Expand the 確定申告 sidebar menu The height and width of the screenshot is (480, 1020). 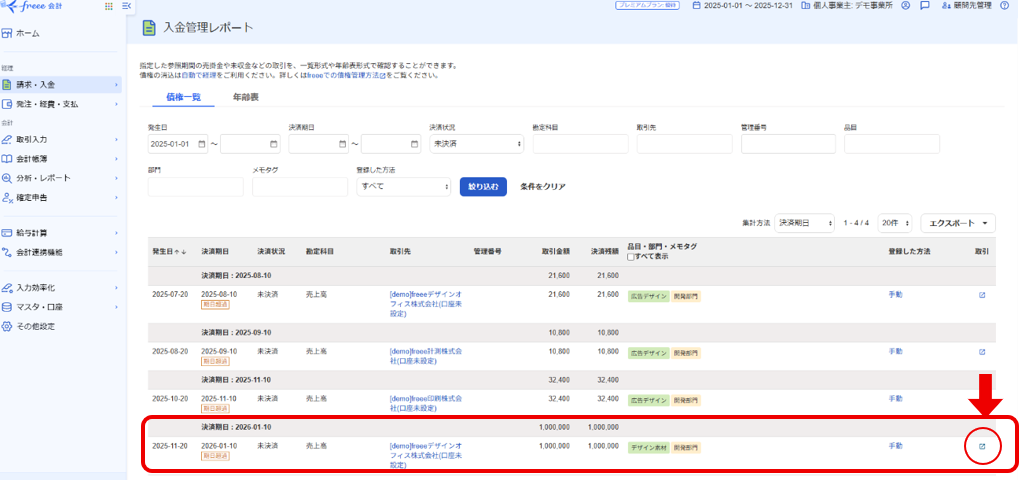pyautogui.click(x=62, y=197)
